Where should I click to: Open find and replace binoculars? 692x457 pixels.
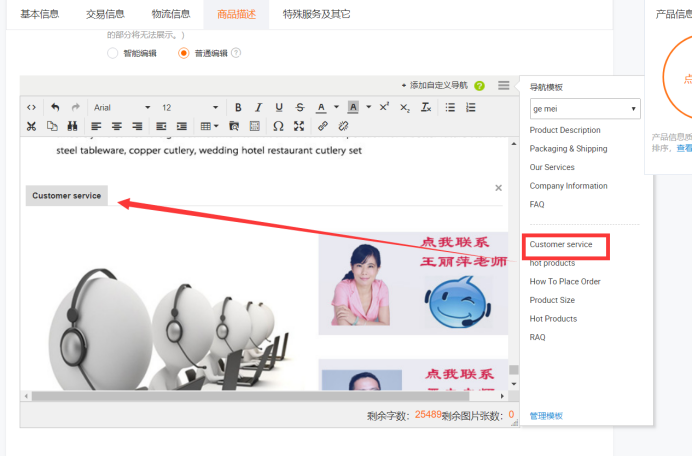point(72,127)
